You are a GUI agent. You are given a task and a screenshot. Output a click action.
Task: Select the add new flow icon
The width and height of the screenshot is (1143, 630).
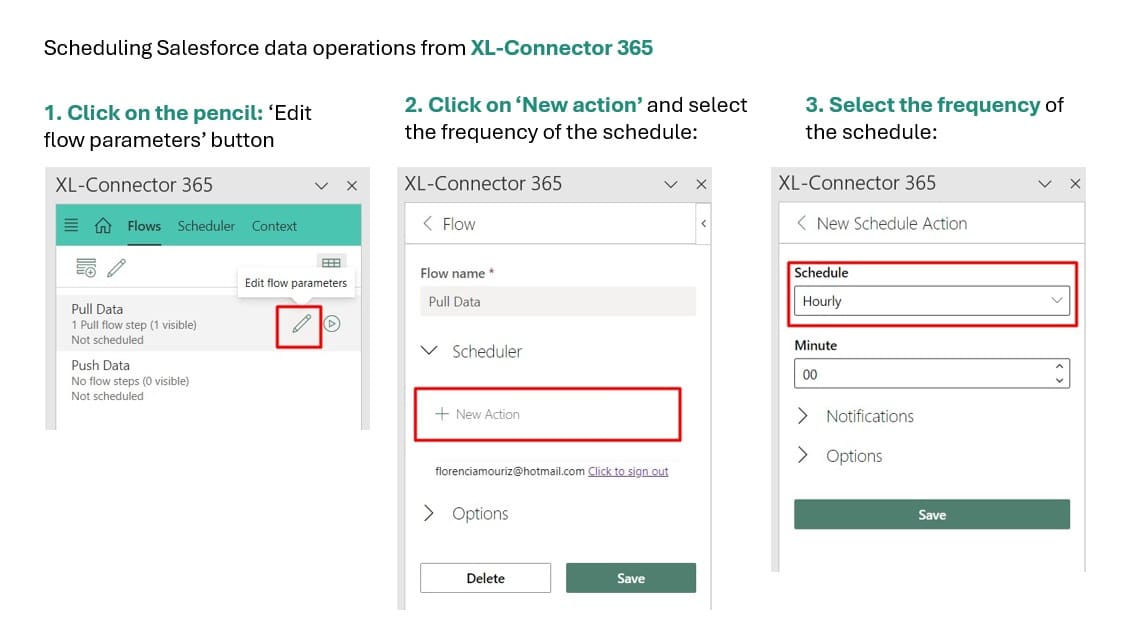point(84,267)
